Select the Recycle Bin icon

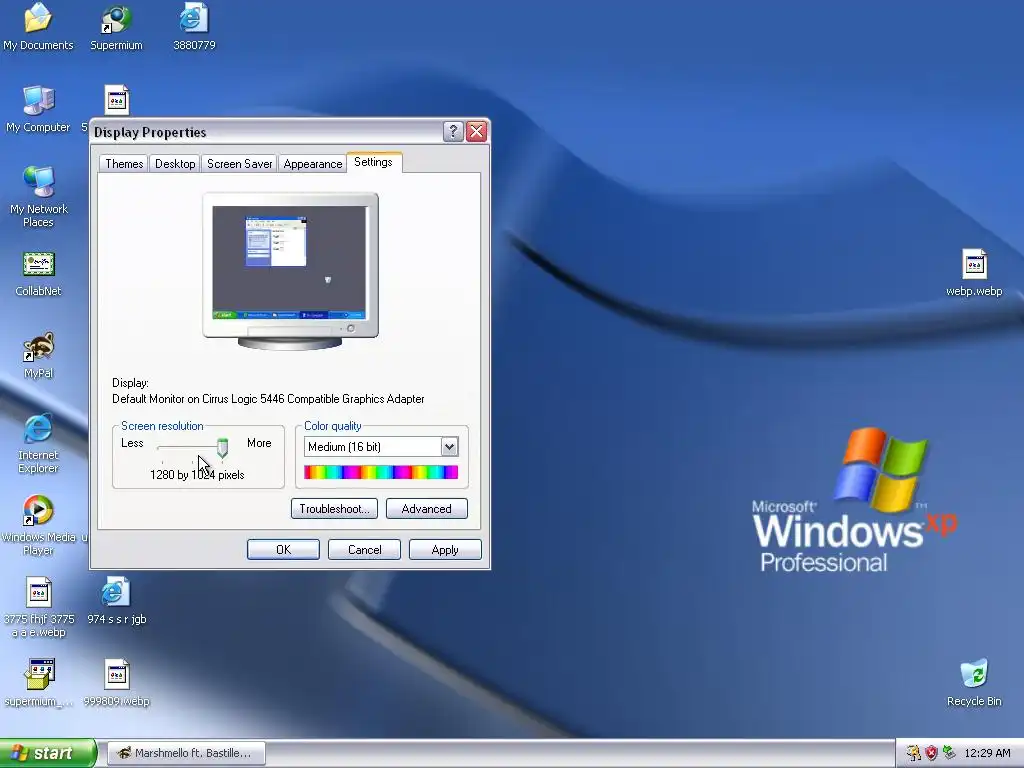974,683
